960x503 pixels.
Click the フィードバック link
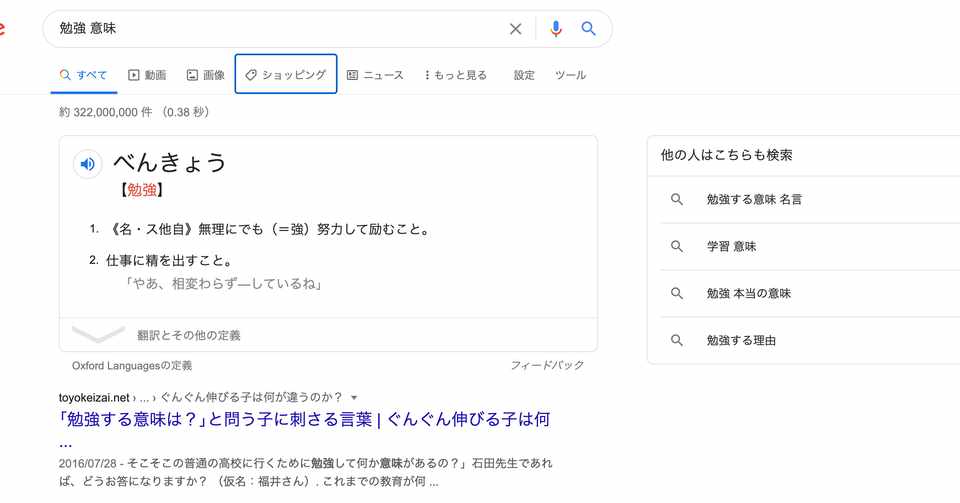(x=547, y=365)
